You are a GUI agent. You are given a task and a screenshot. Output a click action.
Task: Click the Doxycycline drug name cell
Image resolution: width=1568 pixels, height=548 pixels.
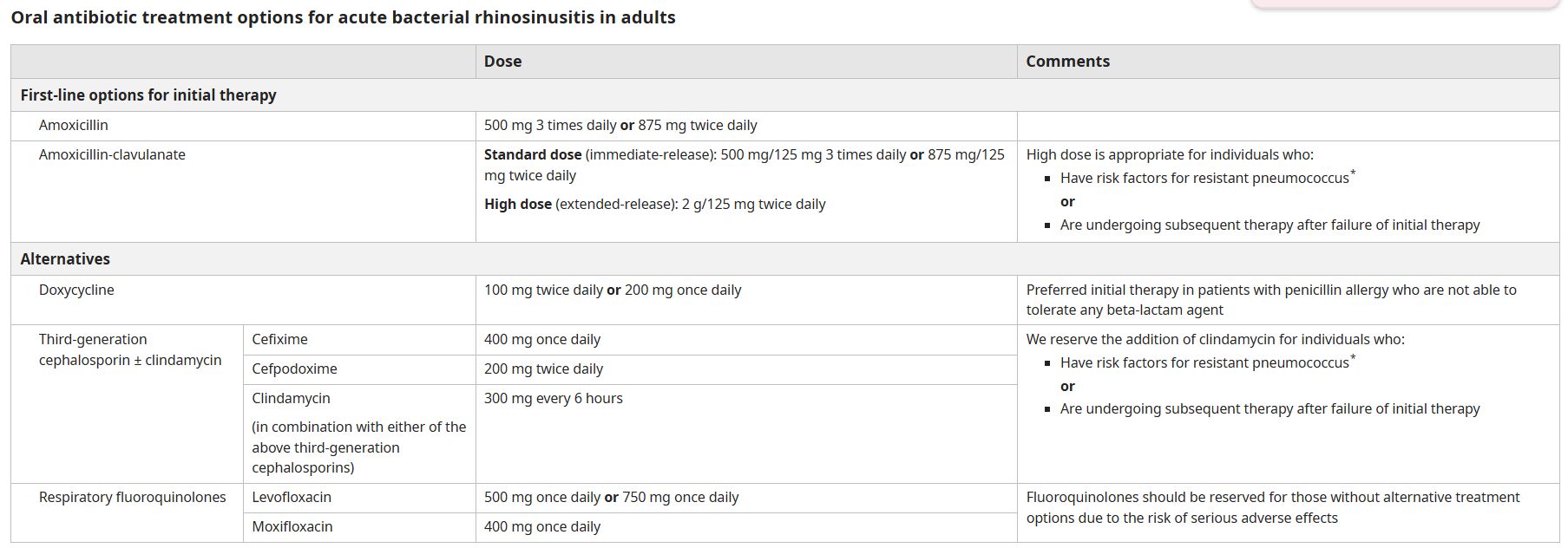[x=76, y=290]
